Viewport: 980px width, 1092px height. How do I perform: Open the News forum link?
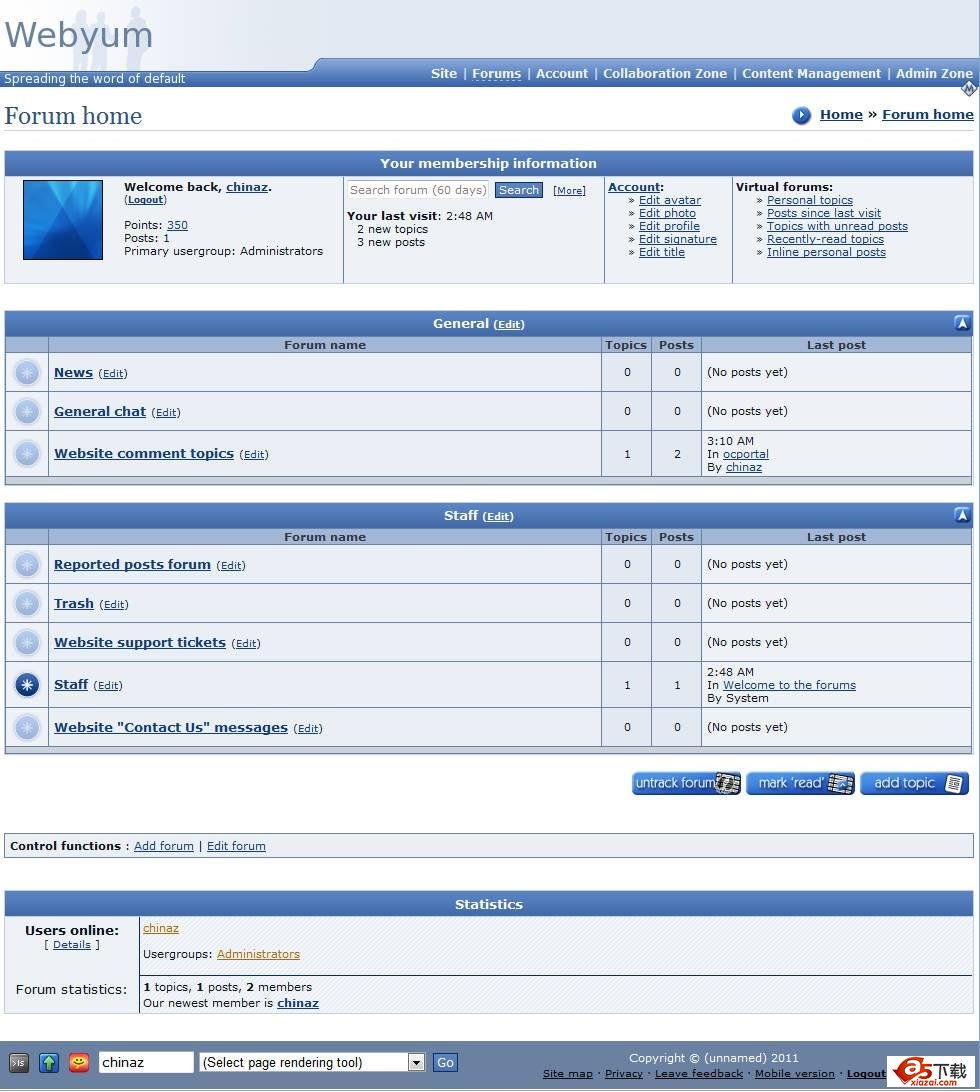73,373
